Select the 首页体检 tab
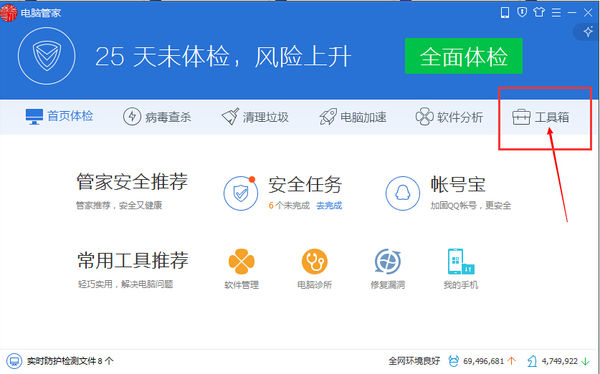Screen dimensions: 600x374 pos(59,116)
